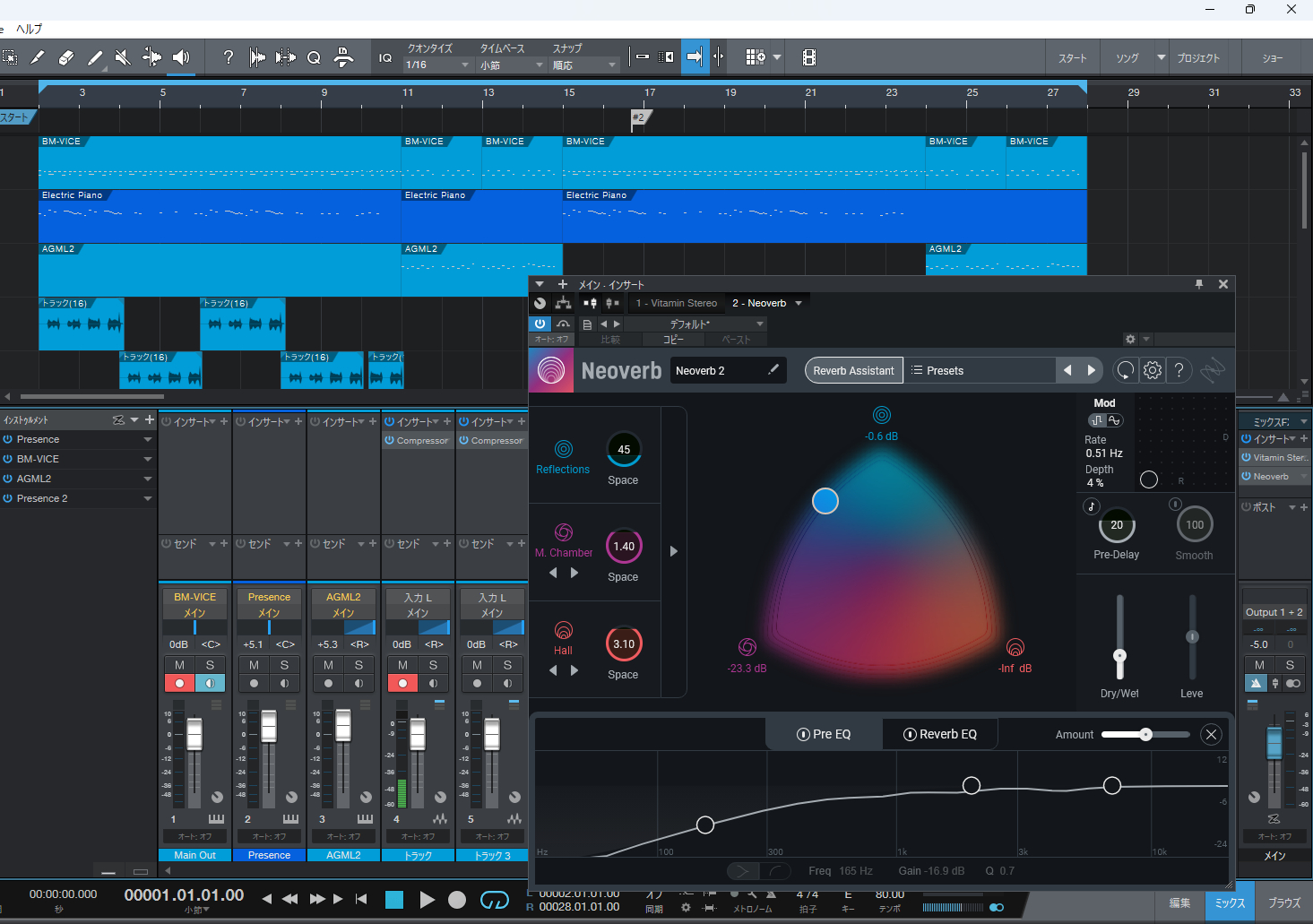Image resolution: width=1313 pixels, height=924 pixels.
Task: Expand the Presence instrument entry
Action: point(148,439)
